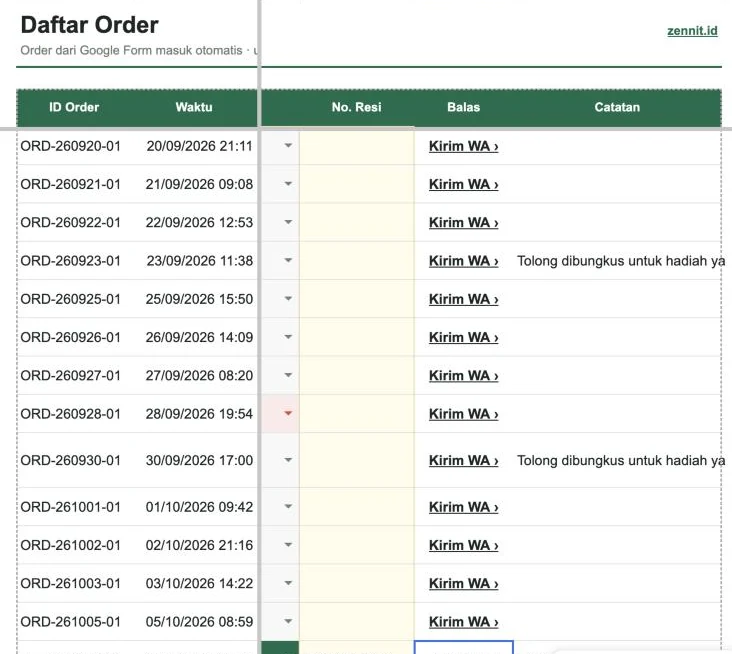Select cell ORD-260925-01
Screen dimensions: 732x654
[70, 299]
